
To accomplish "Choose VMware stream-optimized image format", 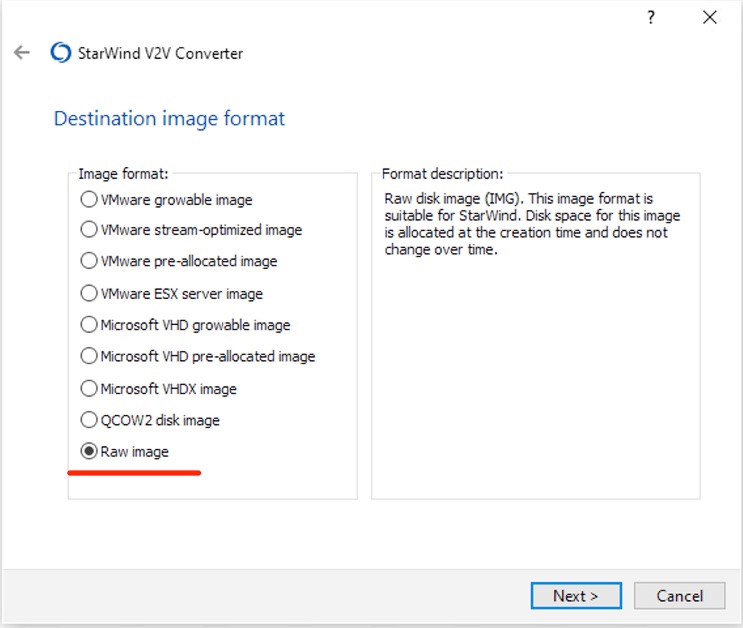I will 89,230.
